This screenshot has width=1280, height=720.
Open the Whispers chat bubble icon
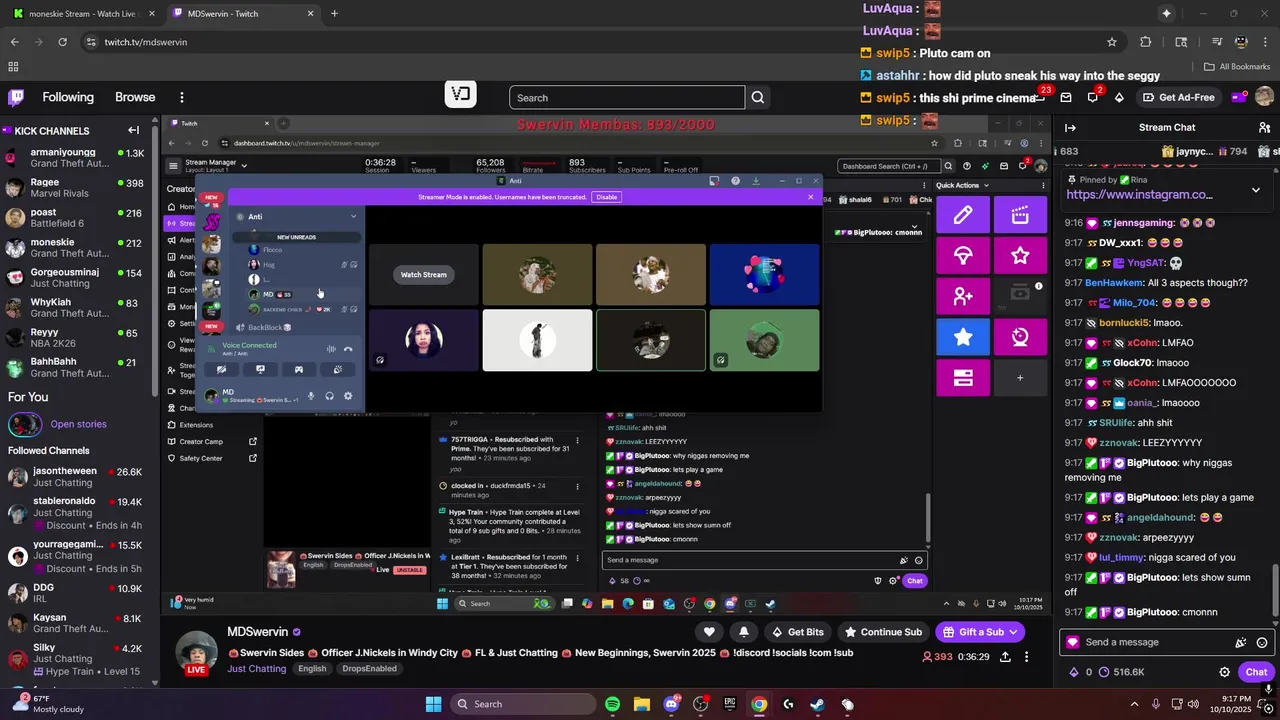point(1092,97)
